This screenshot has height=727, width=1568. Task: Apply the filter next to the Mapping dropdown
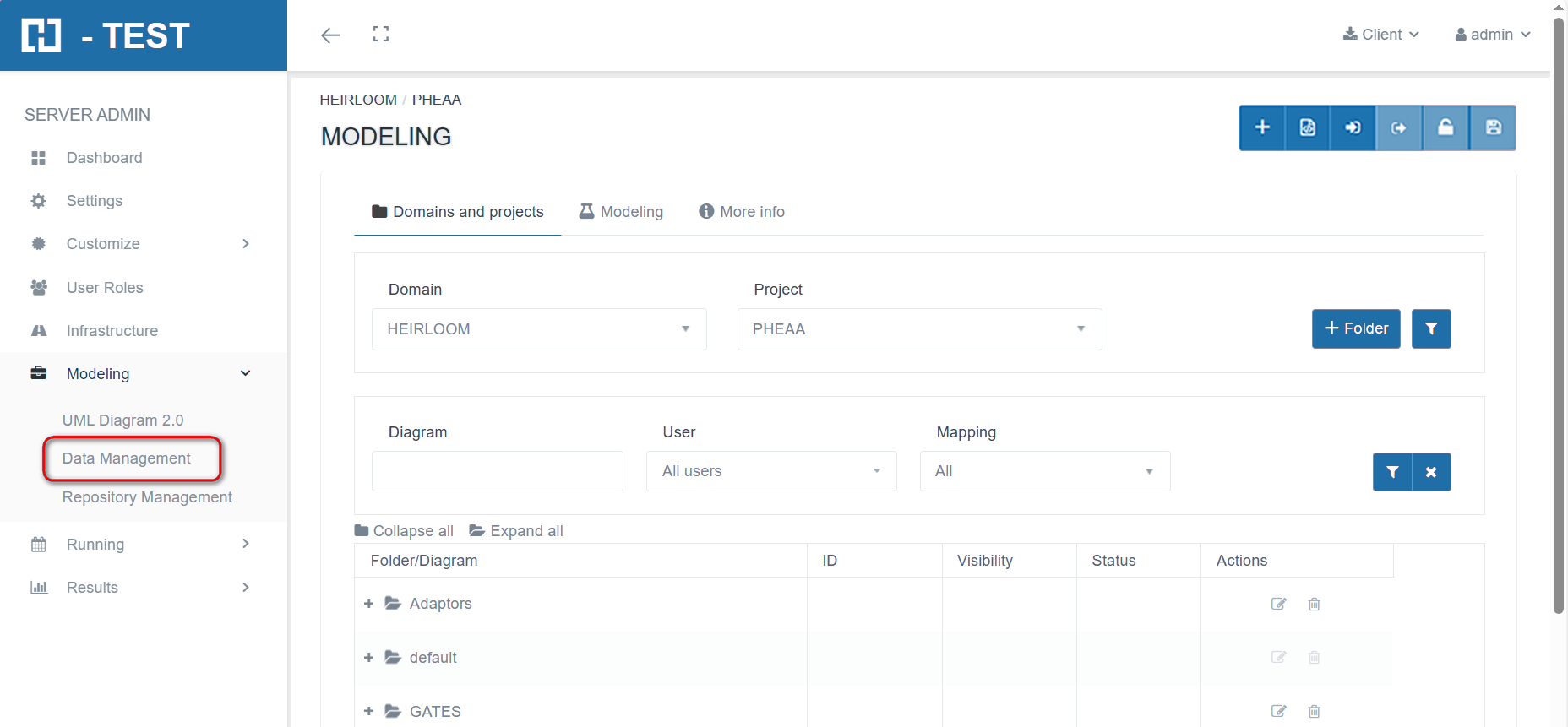point(1392,472)
